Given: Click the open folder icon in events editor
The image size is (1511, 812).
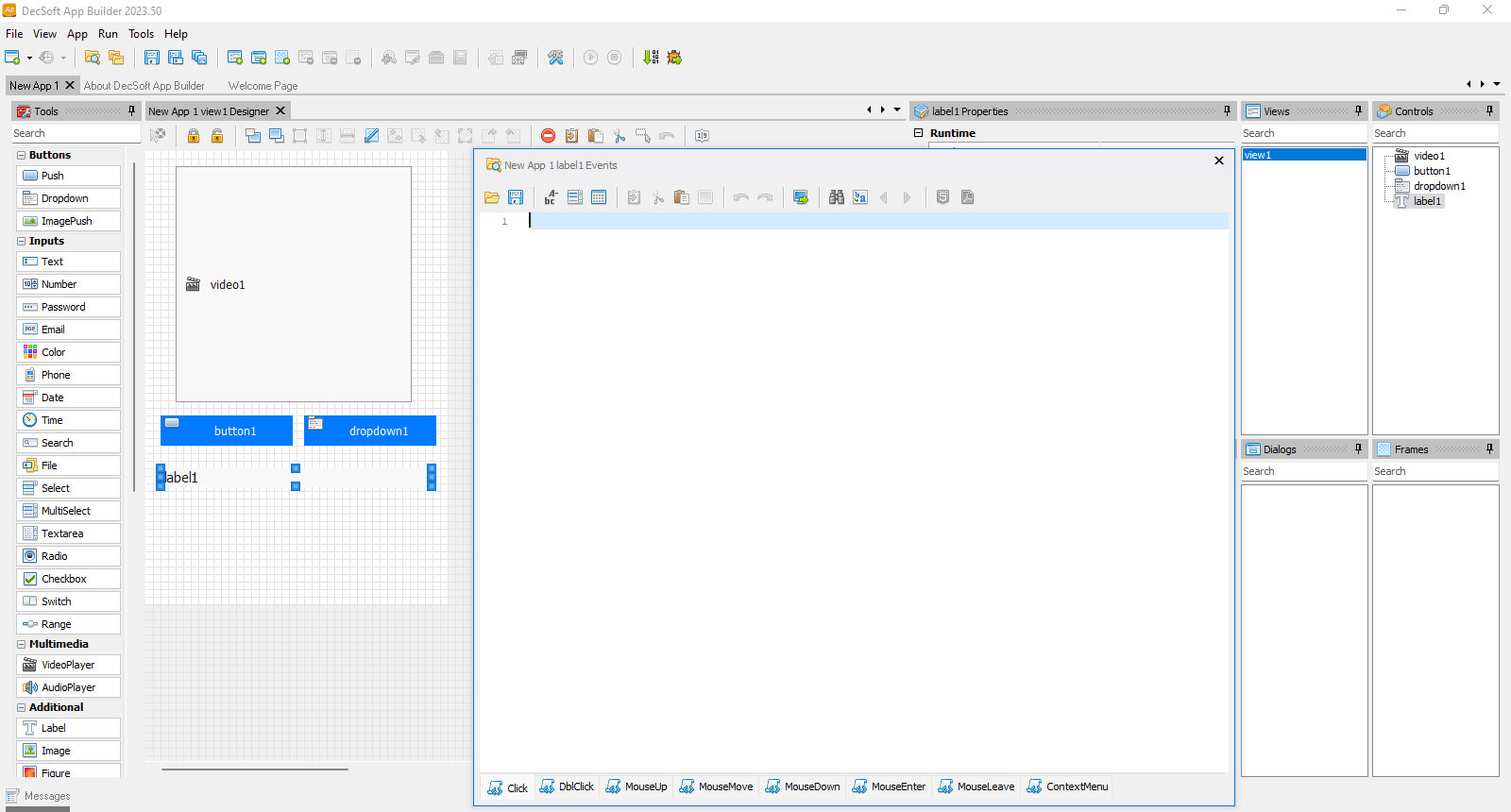Looking at the screenshot, I should (492, 197).
